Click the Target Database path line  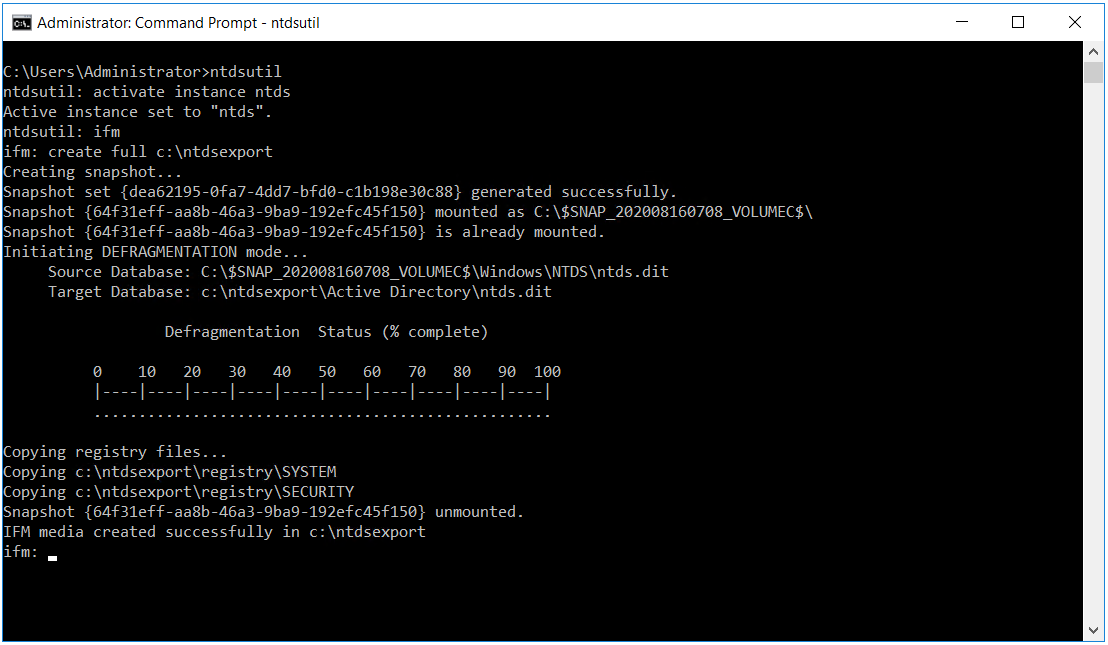(300, 292)
